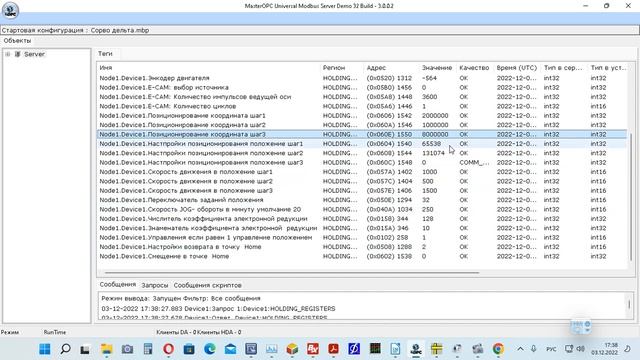Select row Настпройки позиционирования положение шаг2

coord(362,153)
